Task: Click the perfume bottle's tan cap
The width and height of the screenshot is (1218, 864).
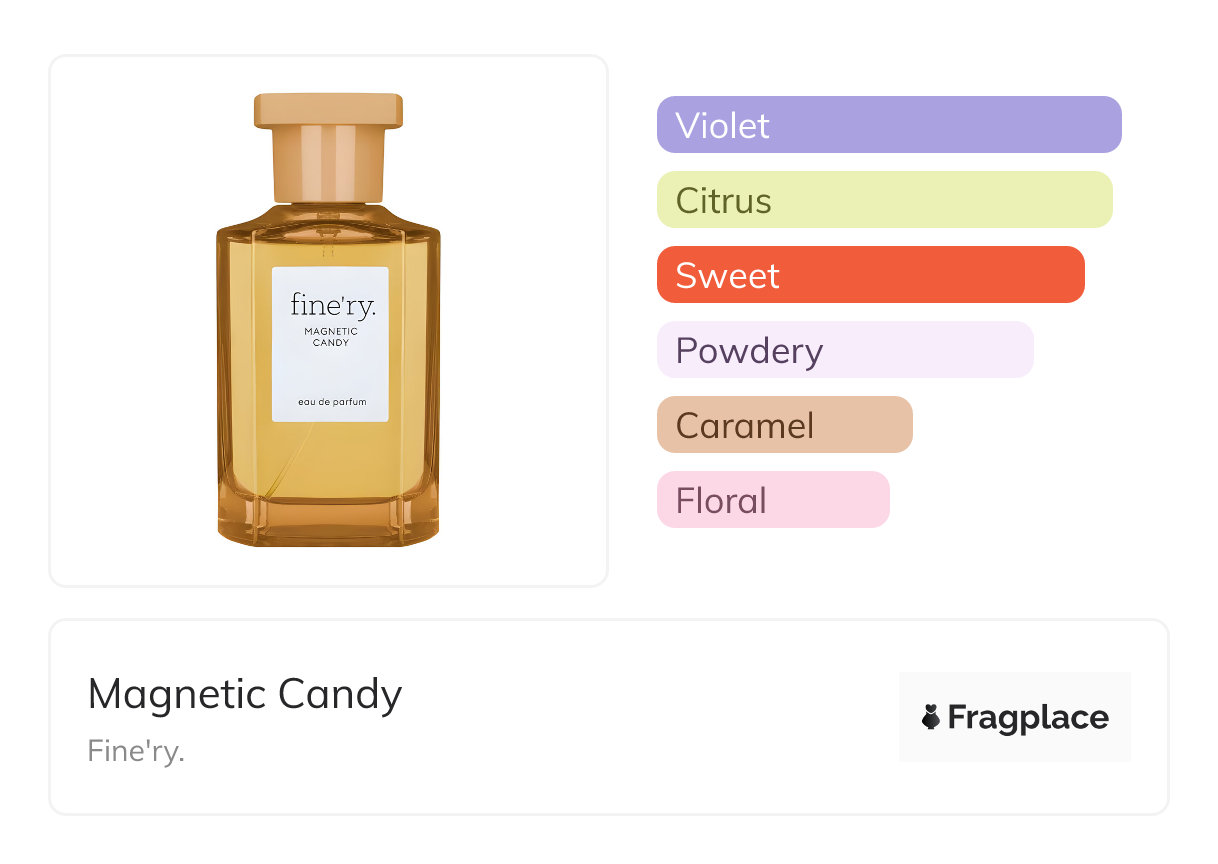Action: (x=328, y=145)
